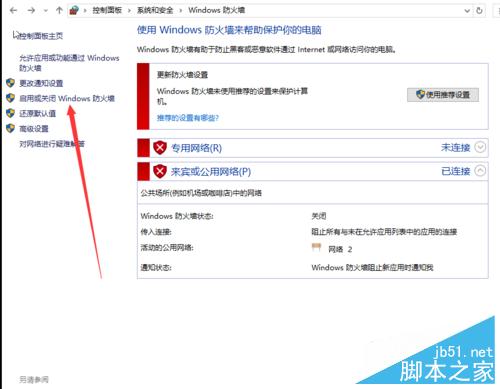The height and width of the screenshot is (389, 500).
Task: Click 未连接 status text
Action: tap(455, 147)
